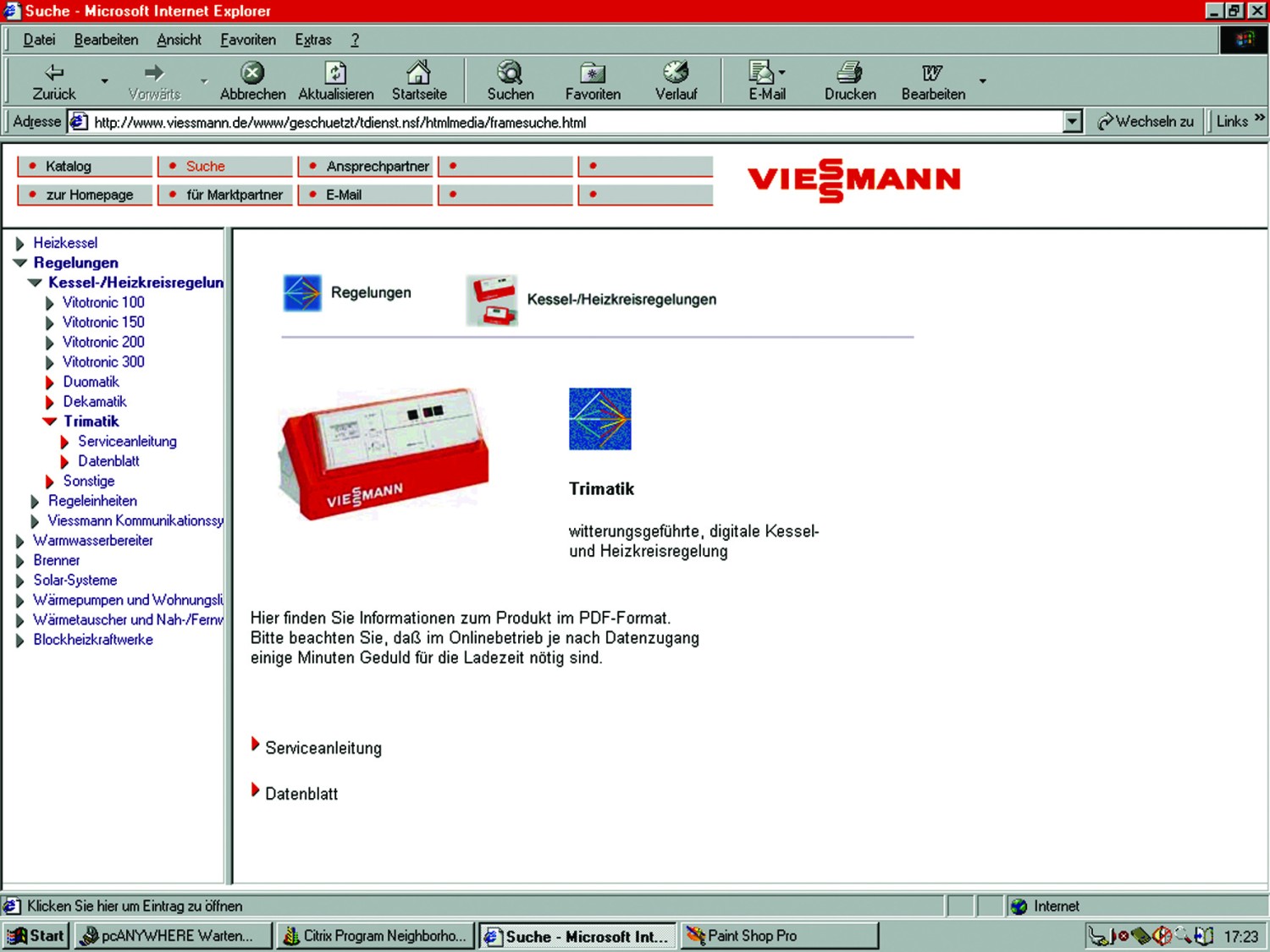Viewport: 1270px width, 952px height.
Task: Click the Zurück back arrow icon
Action: [54, 72]
